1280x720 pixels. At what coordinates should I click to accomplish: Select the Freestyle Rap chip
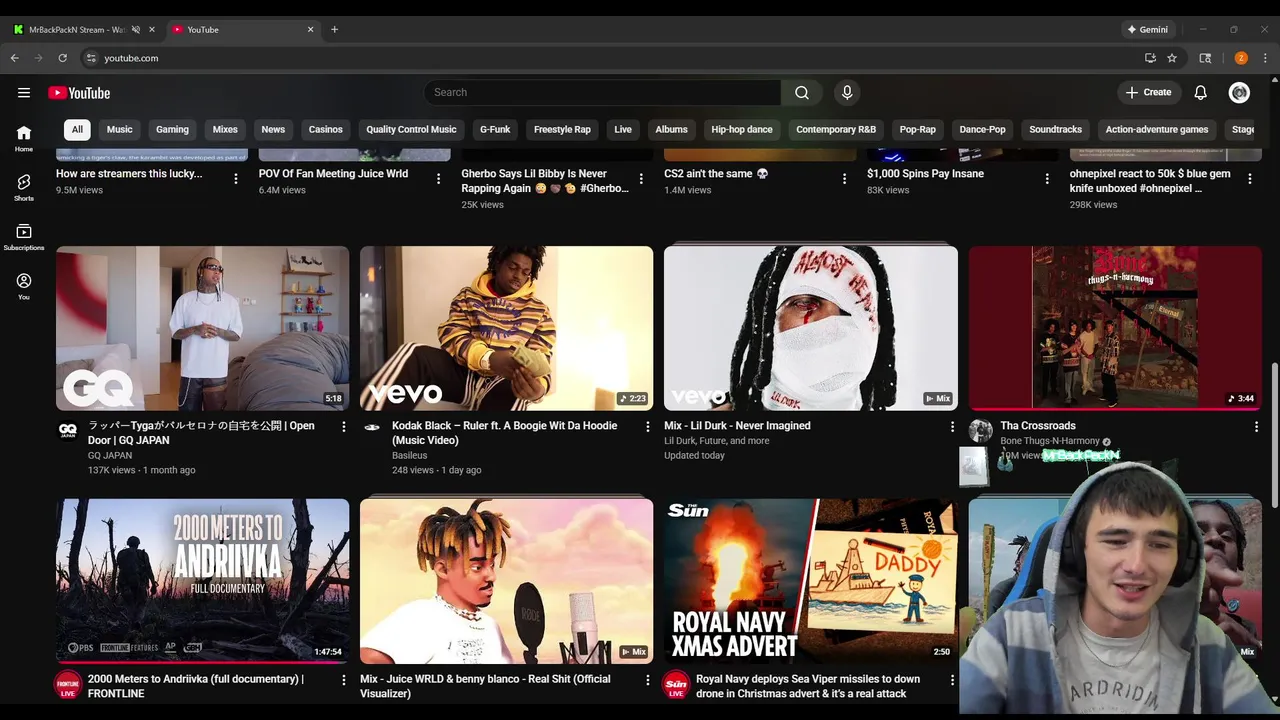coord(562,129)
